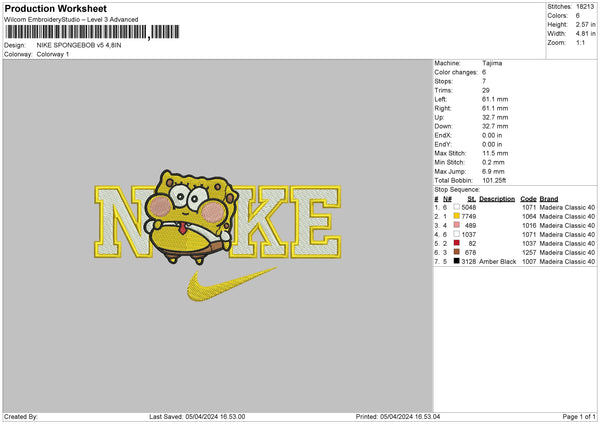
Task: Click the red swatch in stop row 5
Action: tap(457, 243)
